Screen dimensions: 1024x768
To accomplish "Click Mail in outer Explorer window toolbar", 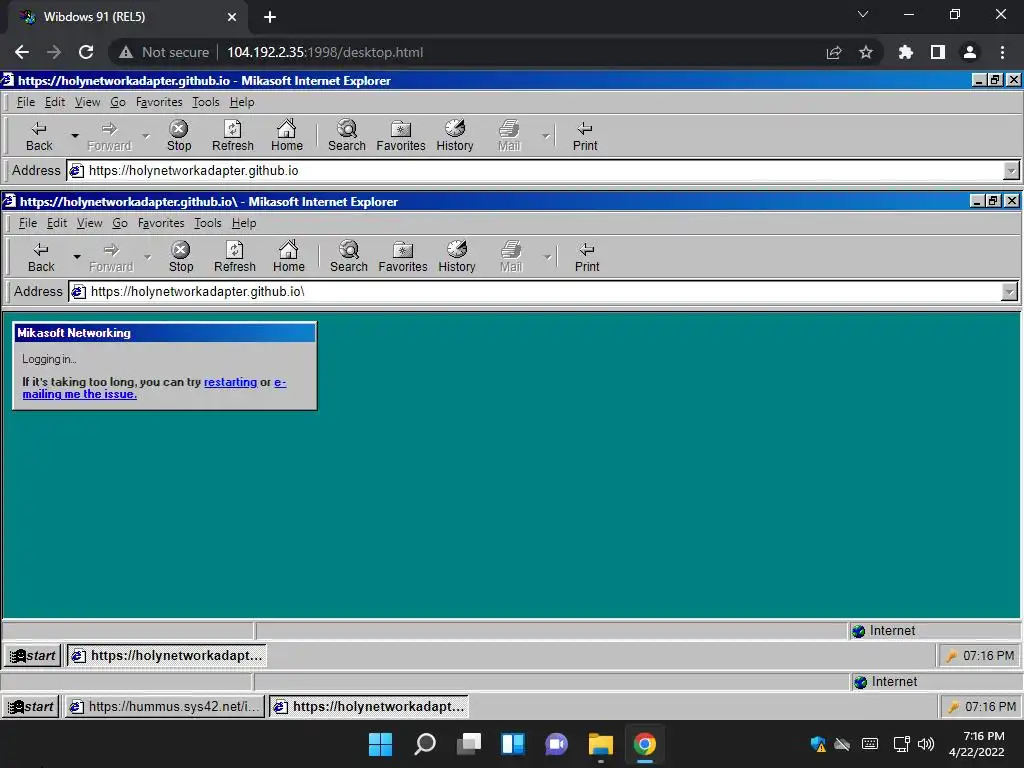I will pos(509,136).
